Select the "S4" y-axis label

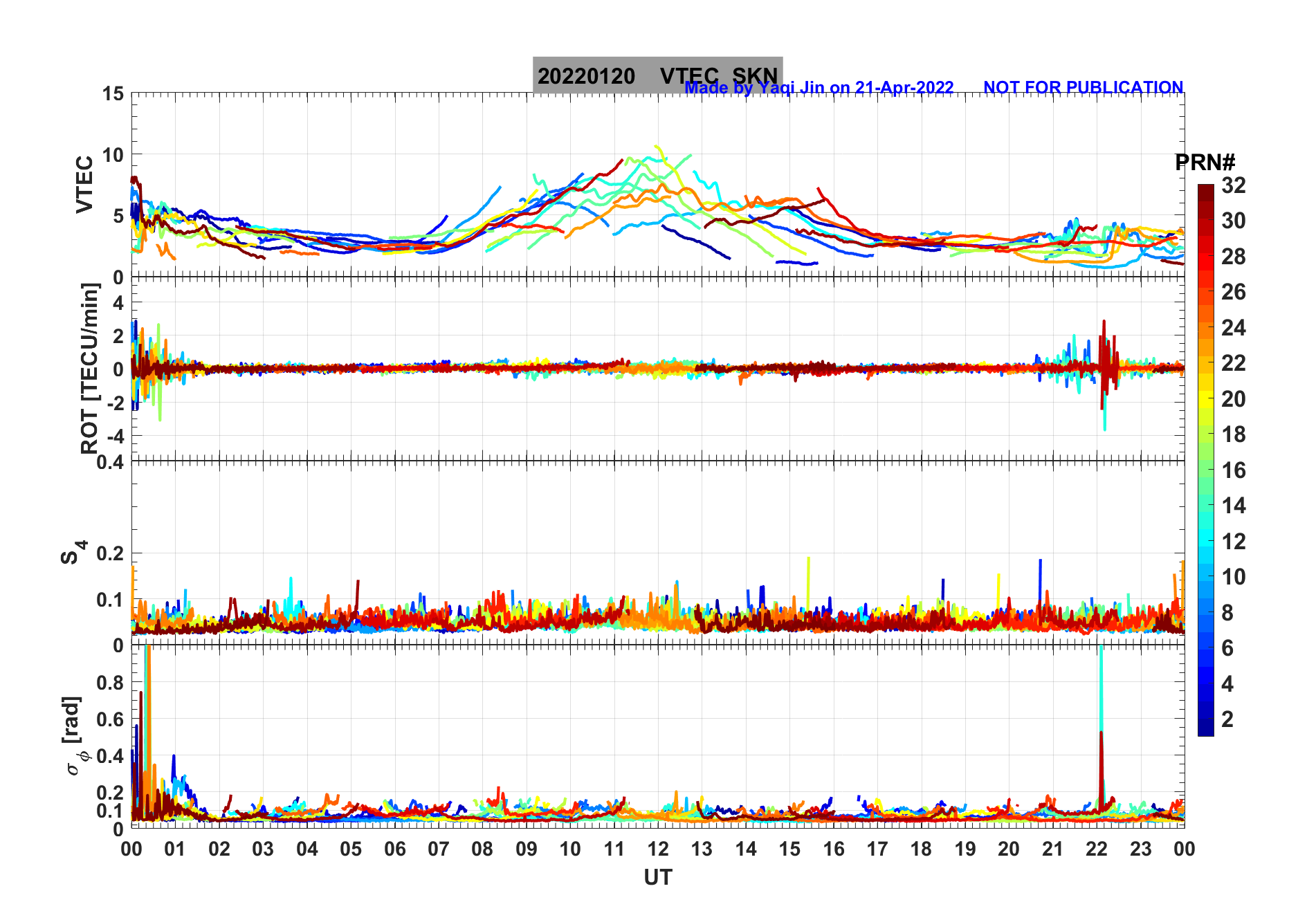[73, 553]
